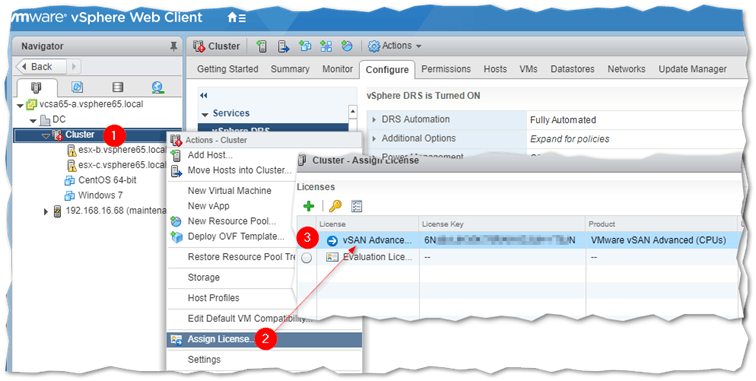Open the Summary tab
756x381 pixels.
[x=290, y=69]
